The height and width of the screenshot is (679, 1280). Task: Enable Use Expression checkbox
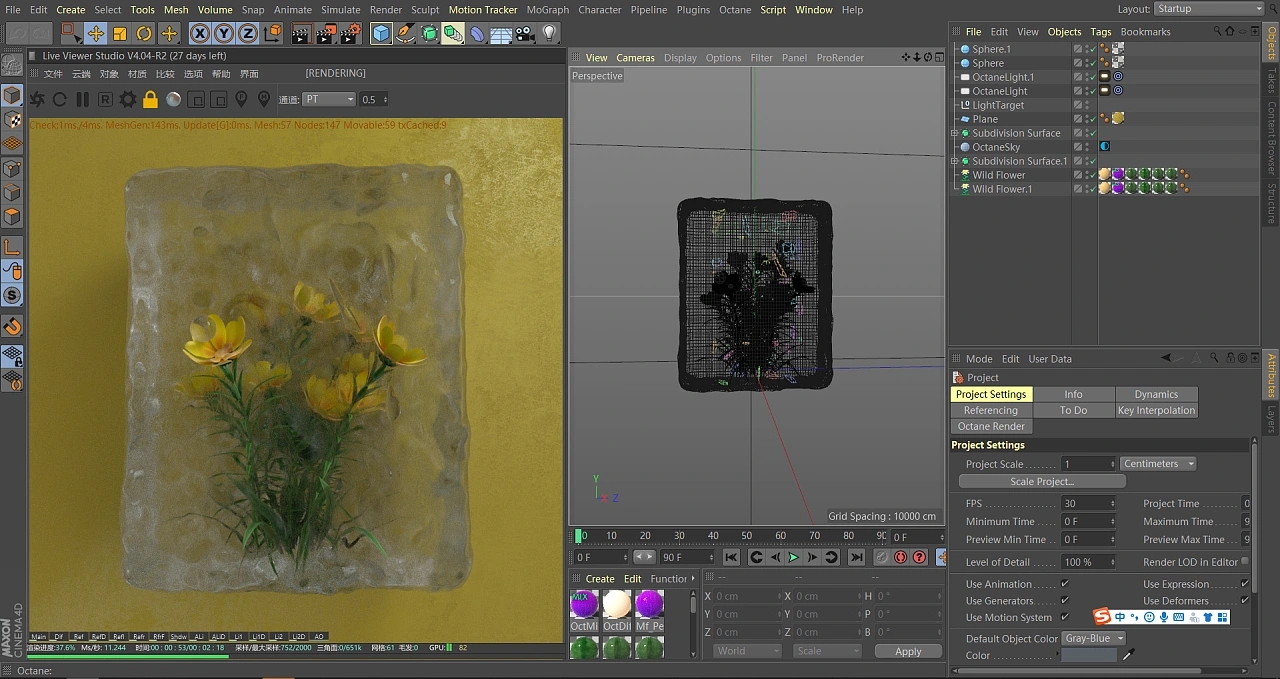coord(1245,584)
